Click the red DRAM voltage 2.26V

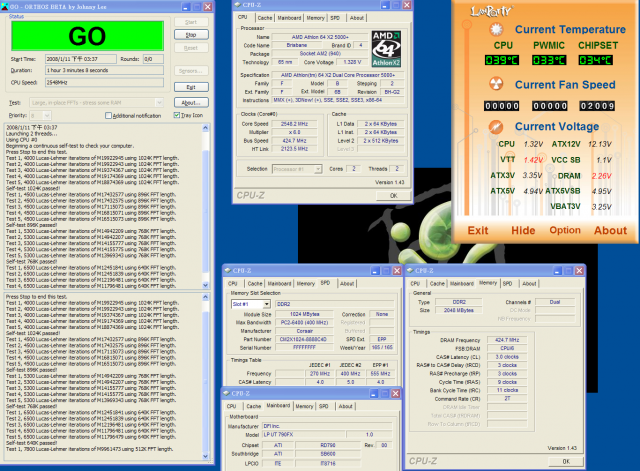(x=602, y=176)
